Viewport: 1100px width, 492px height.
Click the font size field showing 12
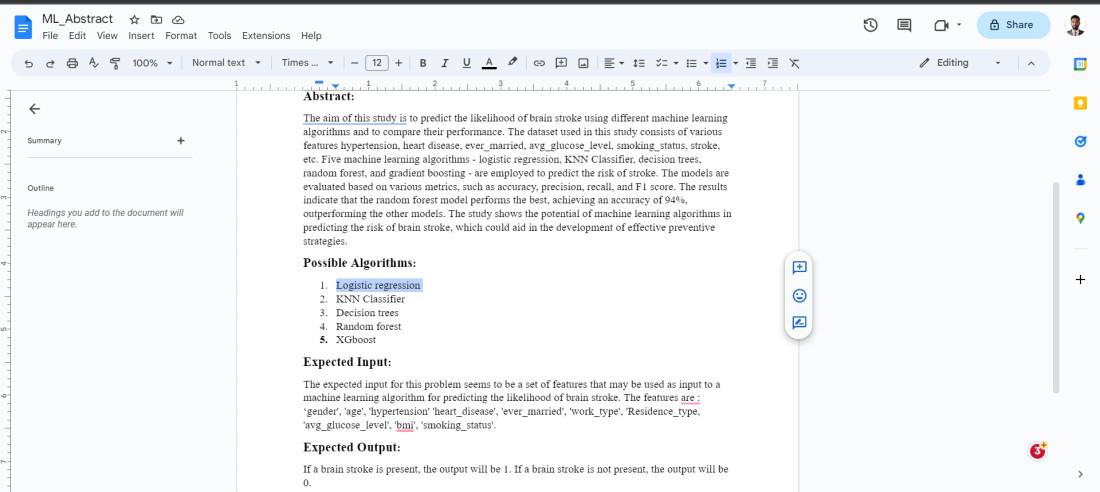(x=377, y=63)
